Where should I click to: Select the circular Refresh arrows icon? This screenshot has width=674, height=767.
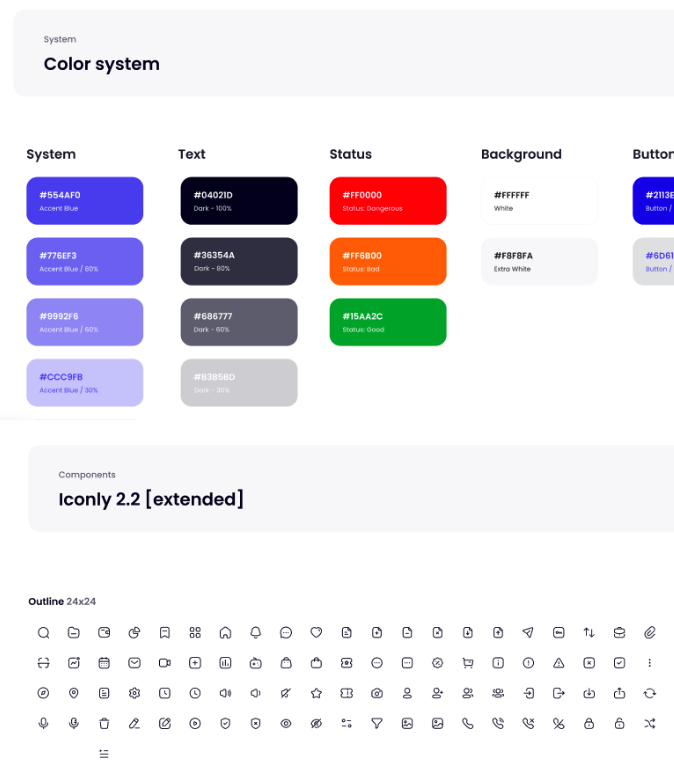(650, 693)
